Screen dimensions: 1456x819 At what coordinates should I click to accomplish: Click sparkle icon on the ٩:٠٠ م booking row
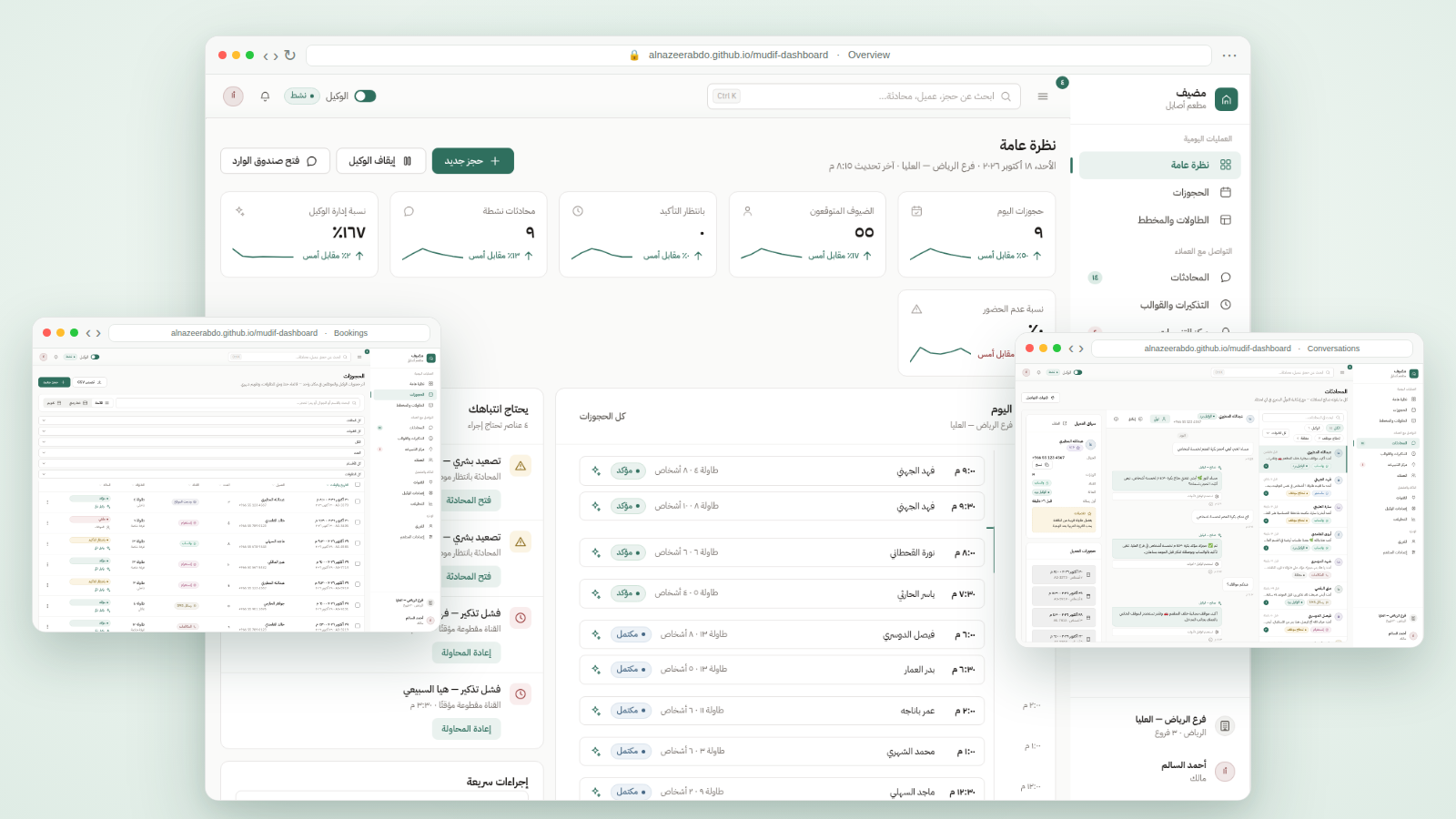point(596,470)
